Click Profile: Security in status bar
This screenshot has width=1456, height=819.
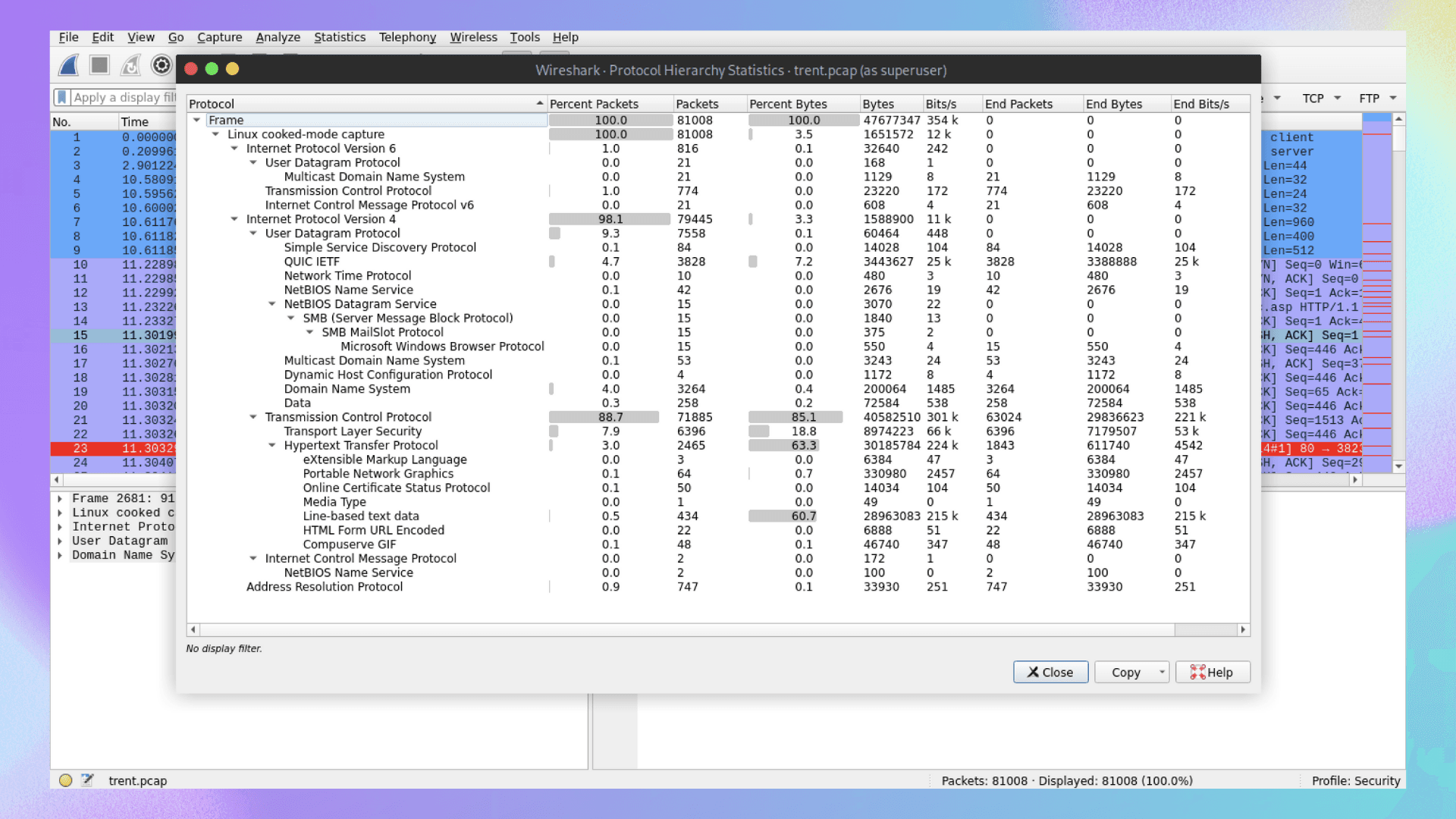(x=1356, y=780)
